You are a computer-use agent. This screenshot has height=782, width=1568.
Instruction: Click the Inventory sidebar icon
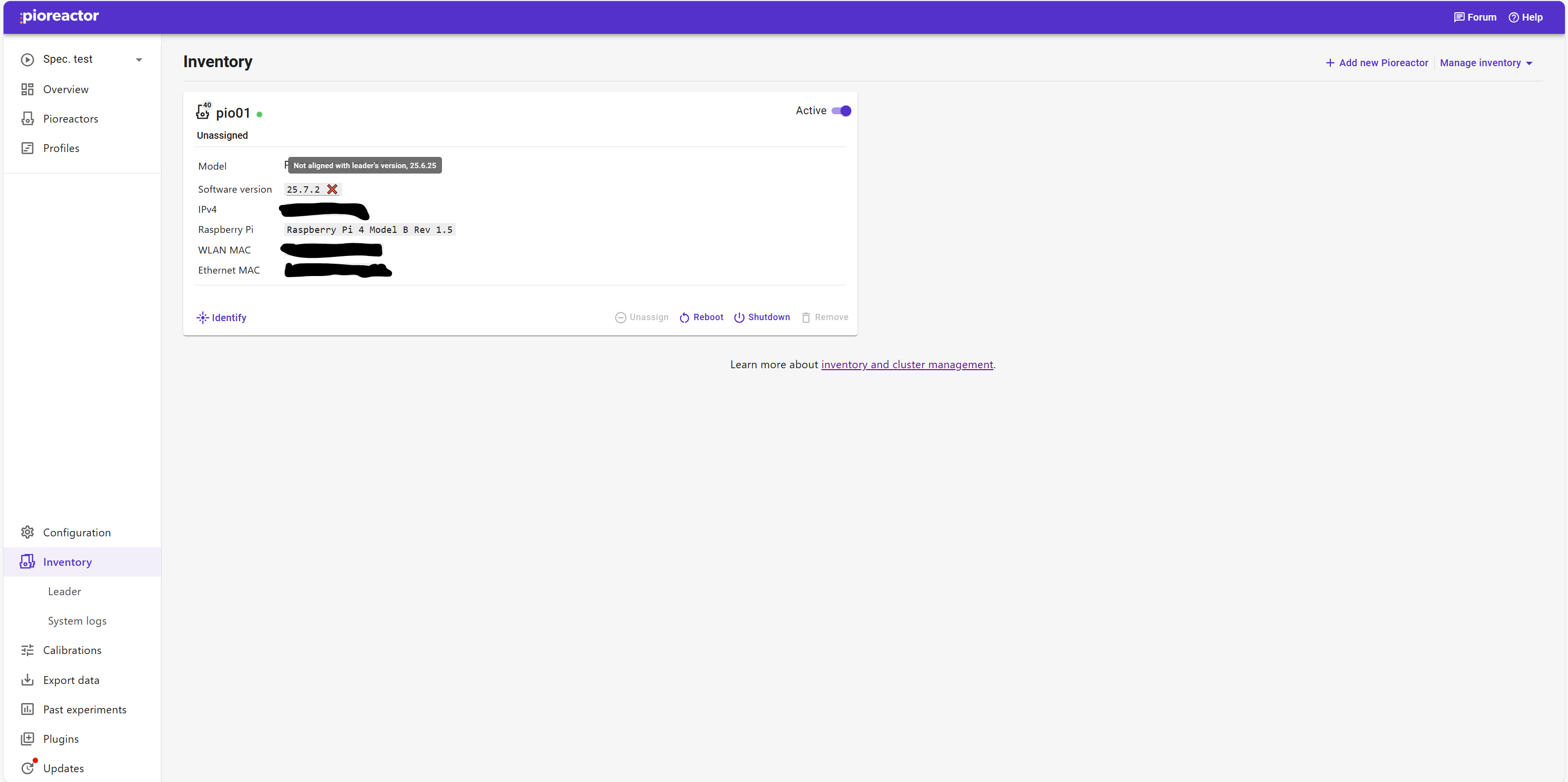coord(27,561)
